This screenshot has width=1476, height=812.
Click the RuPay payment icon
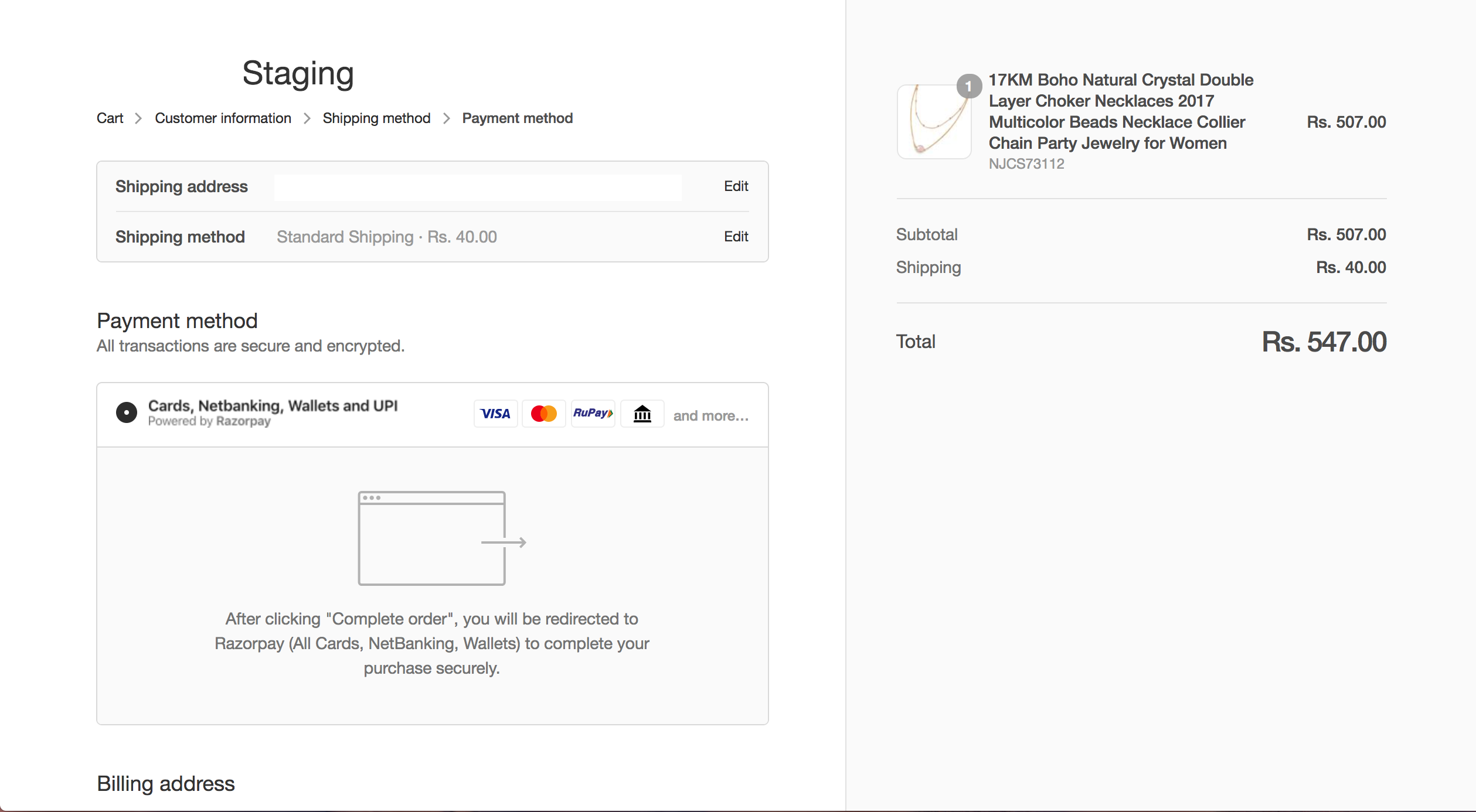(x=592, y=413)
